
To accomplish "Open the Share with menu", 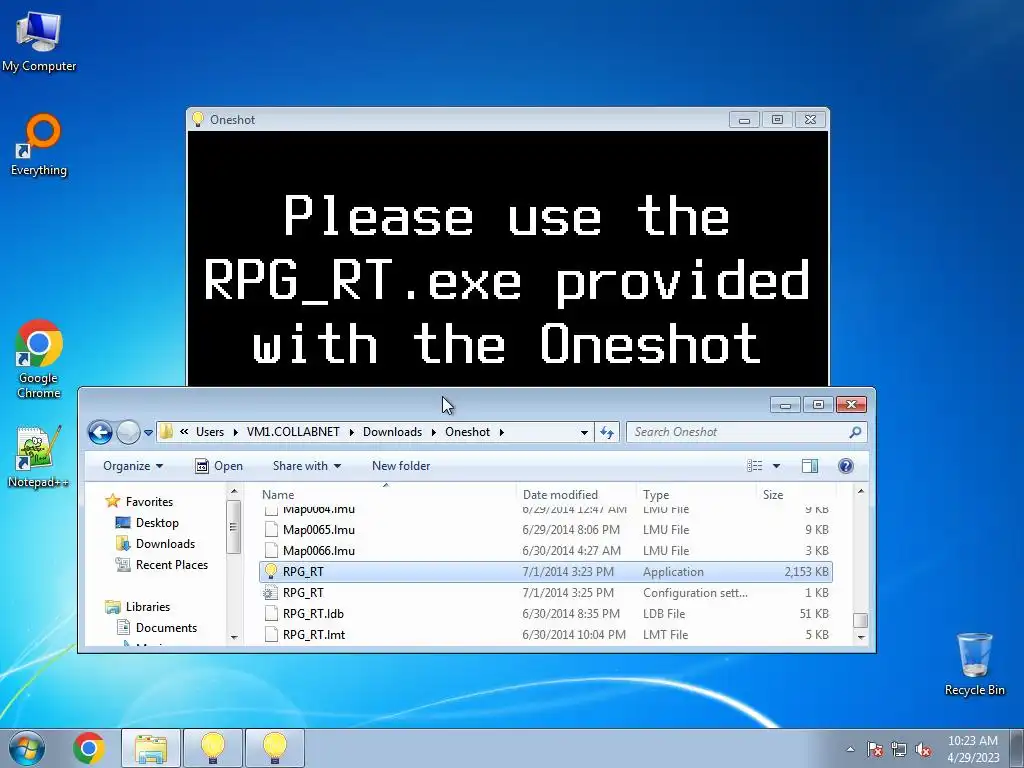I will click(x=306, y=466).
